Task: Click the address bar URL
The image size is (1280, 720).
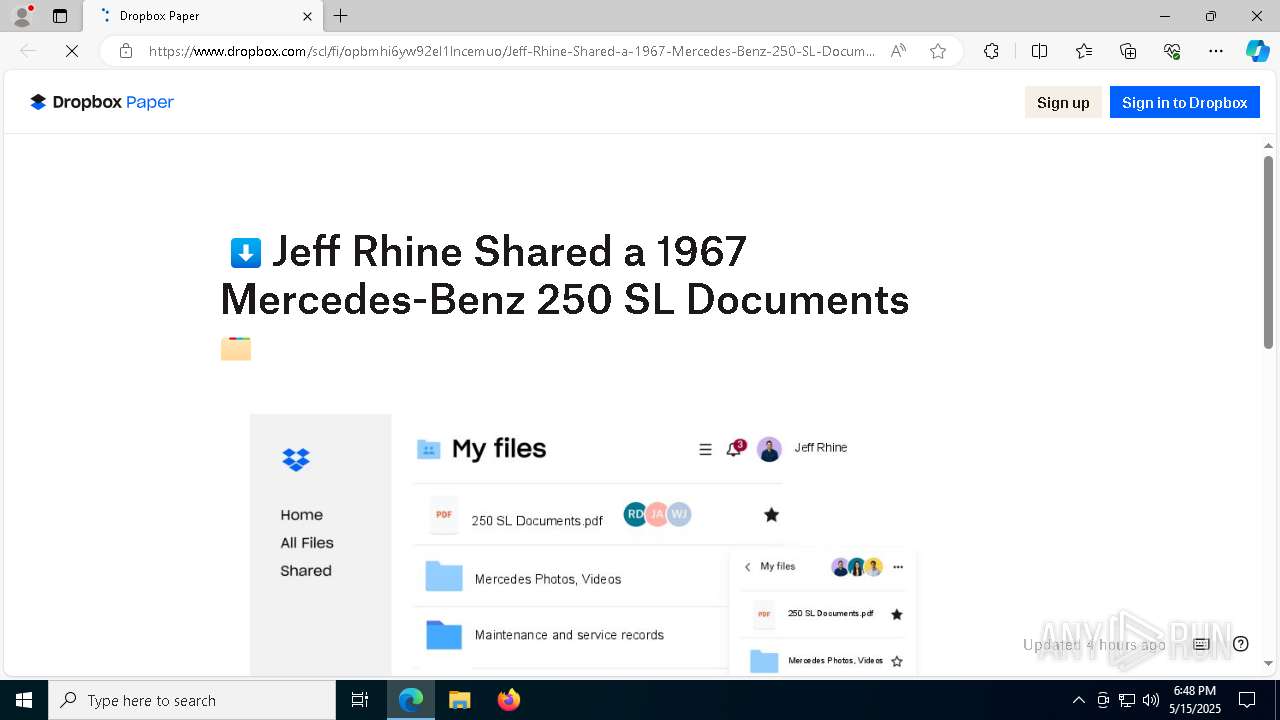Action: tap(511, 51)
